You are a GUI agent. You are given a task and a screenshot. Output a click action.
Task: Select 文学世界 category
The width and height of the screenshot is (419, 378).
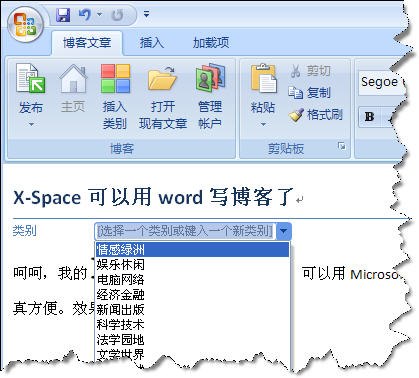coord(192,354)
